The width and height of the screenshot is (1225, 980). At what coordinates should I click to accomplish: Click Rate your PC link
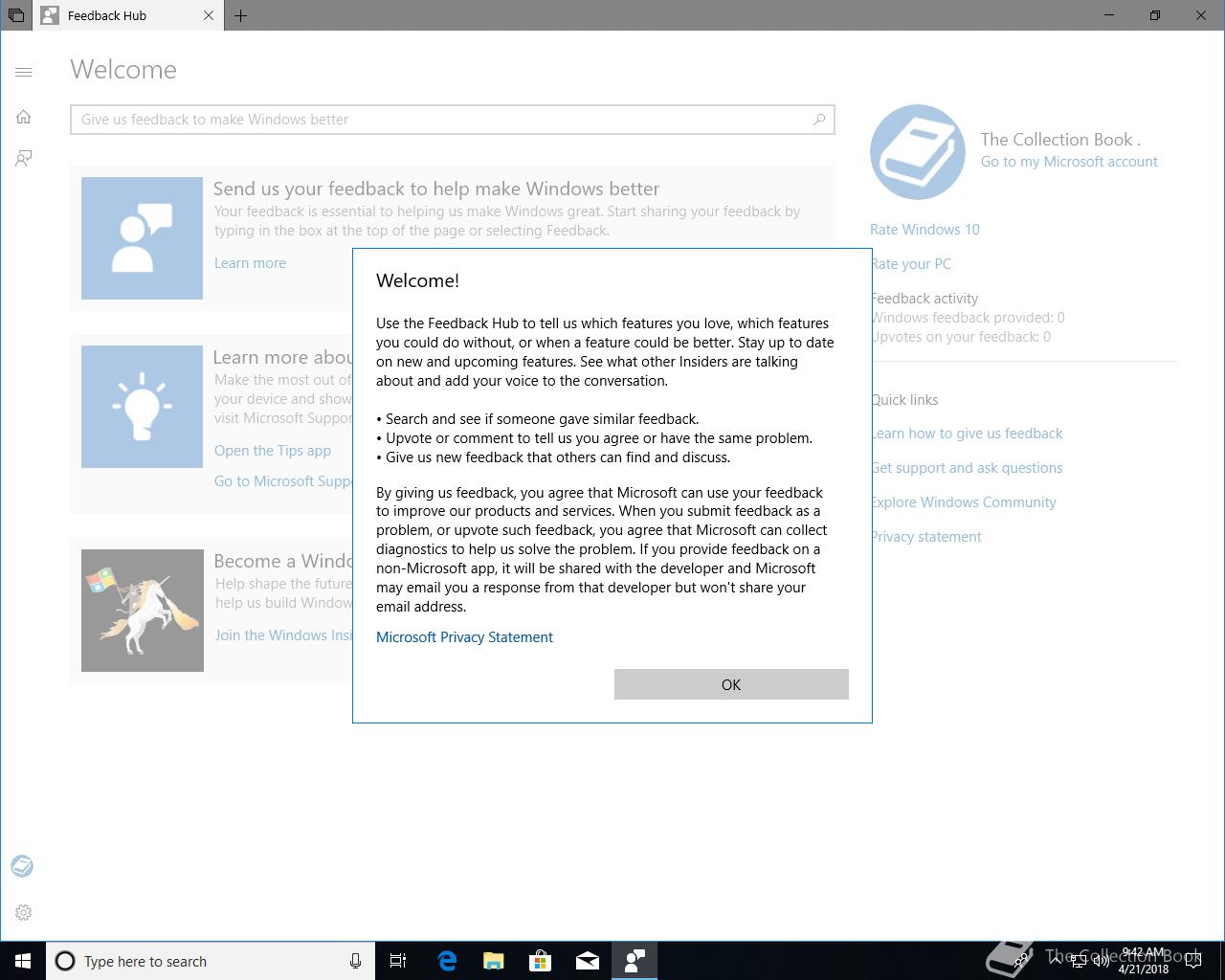pos(911,264)
